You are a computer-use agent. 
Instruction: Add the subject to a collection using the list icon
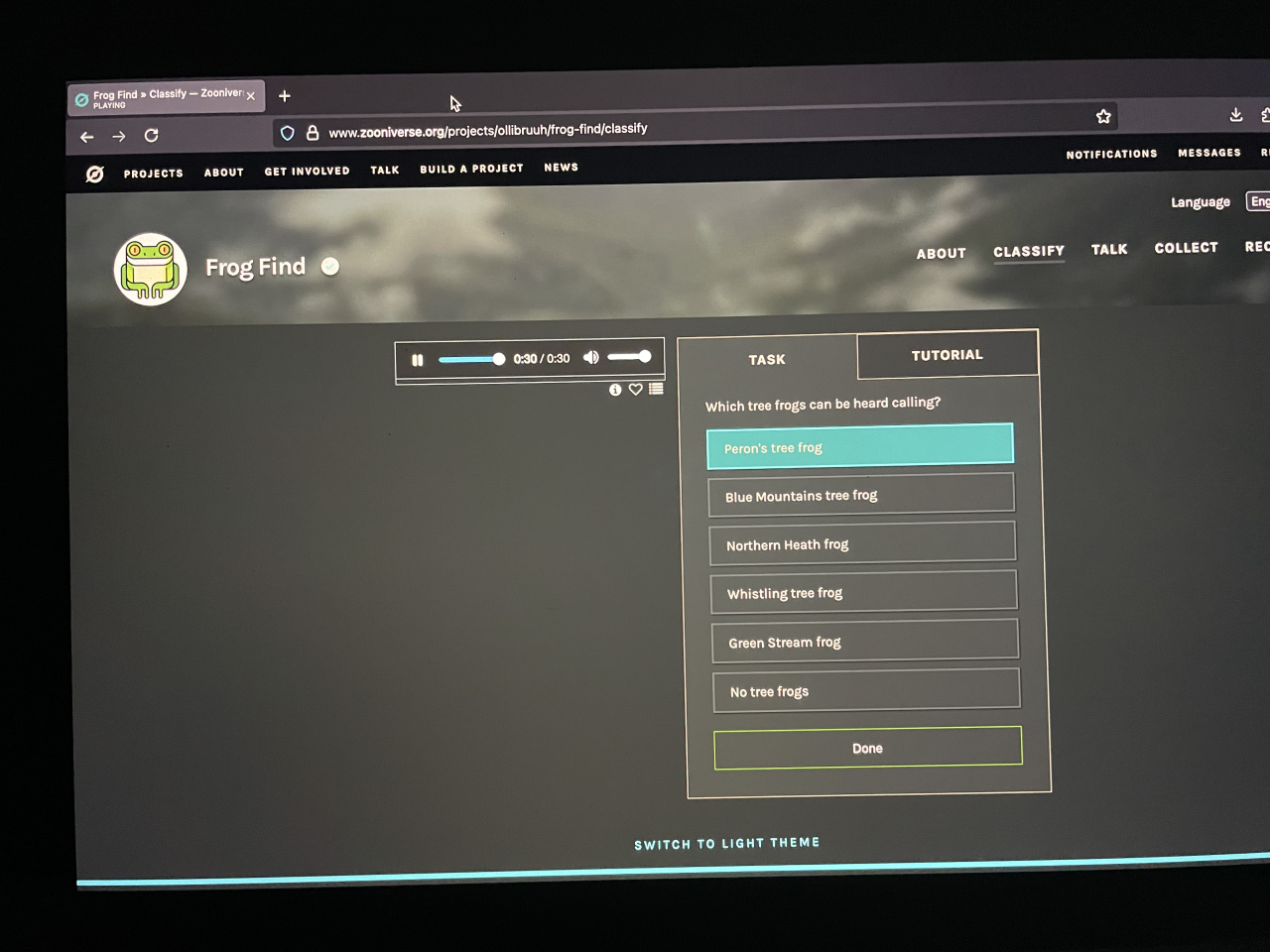[656, 389]
